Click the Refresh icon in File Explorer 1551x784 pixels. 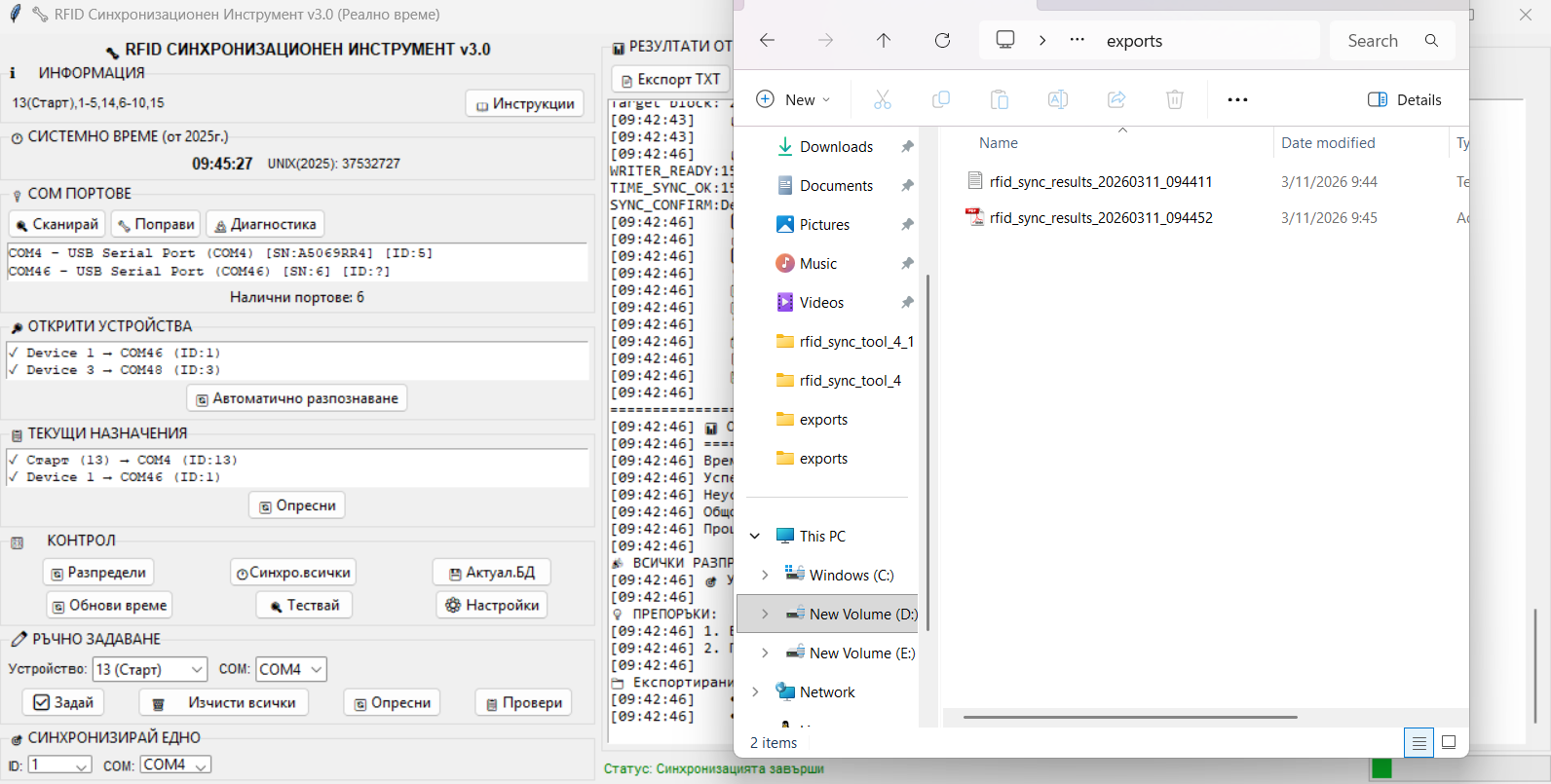(x=942, y=40)
